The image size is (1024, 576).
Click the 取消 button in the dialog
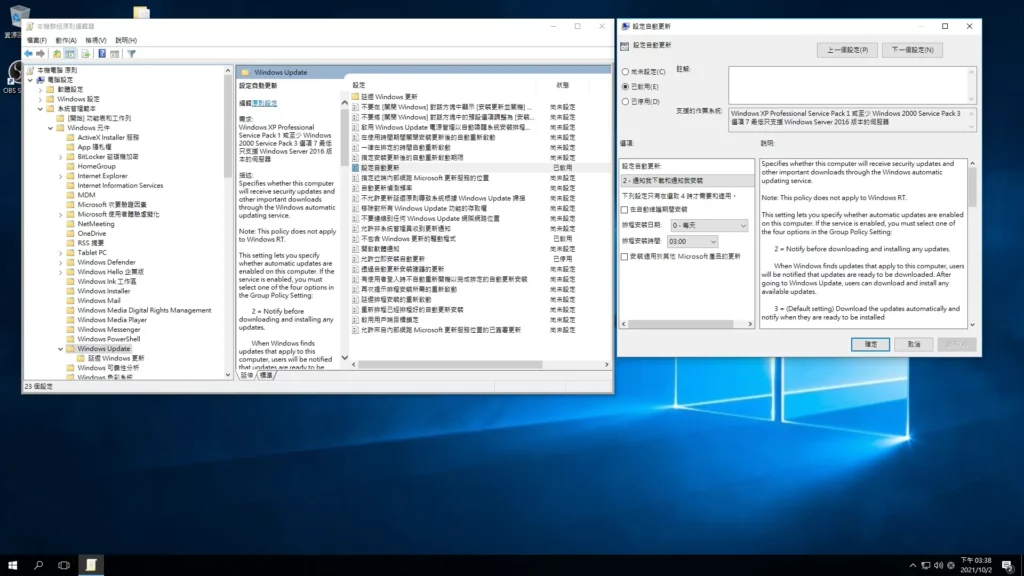pyautogui.click(x=914, y=344)
